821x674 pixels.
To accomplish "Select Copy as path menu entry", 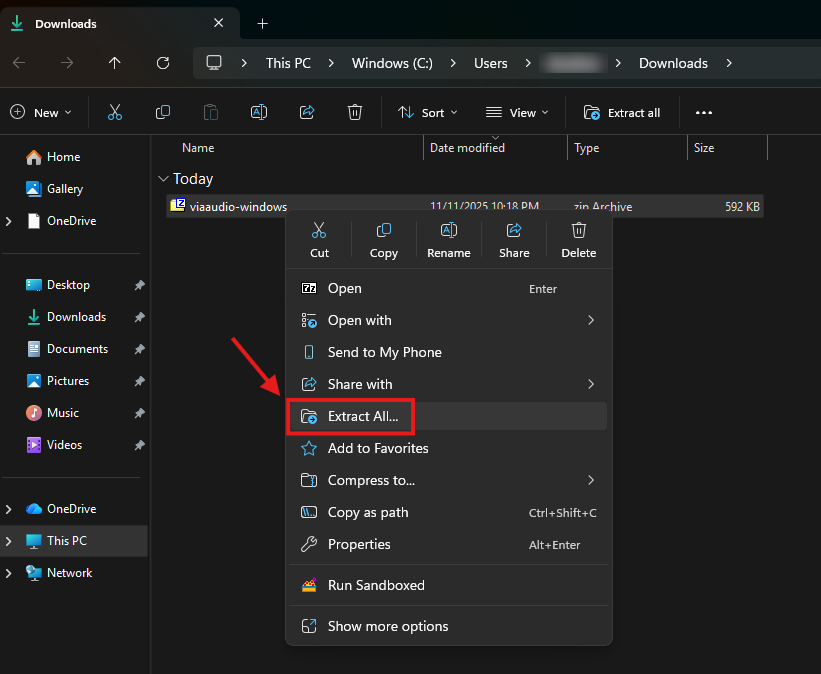I will (367, 512).
